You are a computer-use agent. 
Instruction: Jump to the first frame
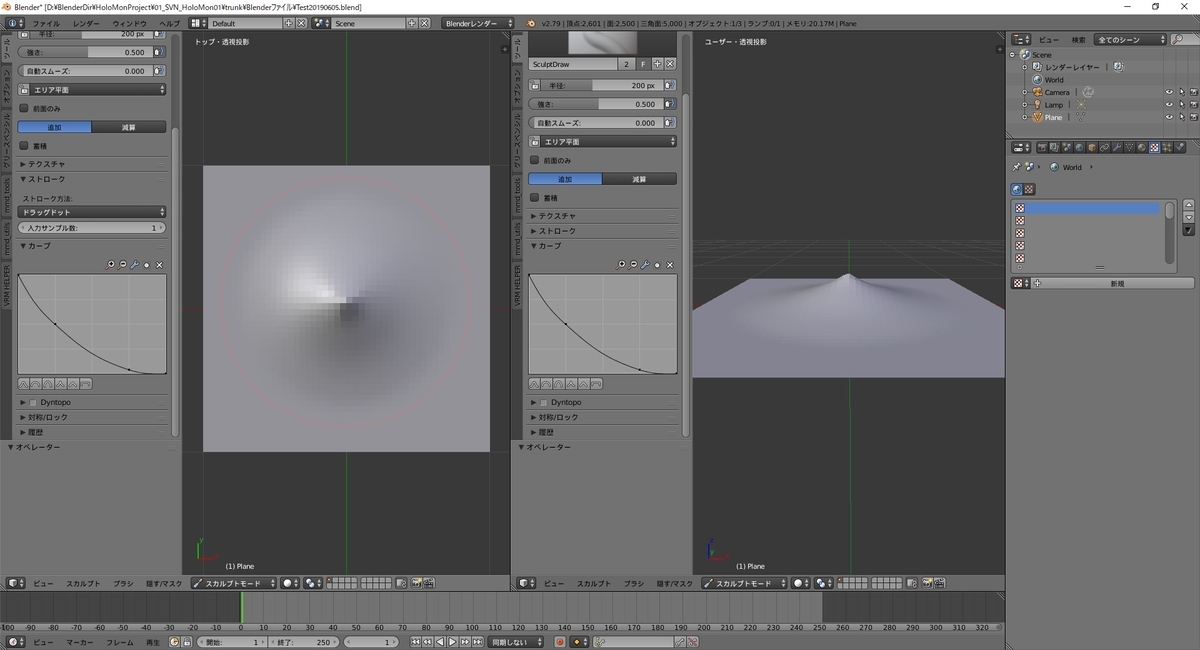tap(416, 642)
